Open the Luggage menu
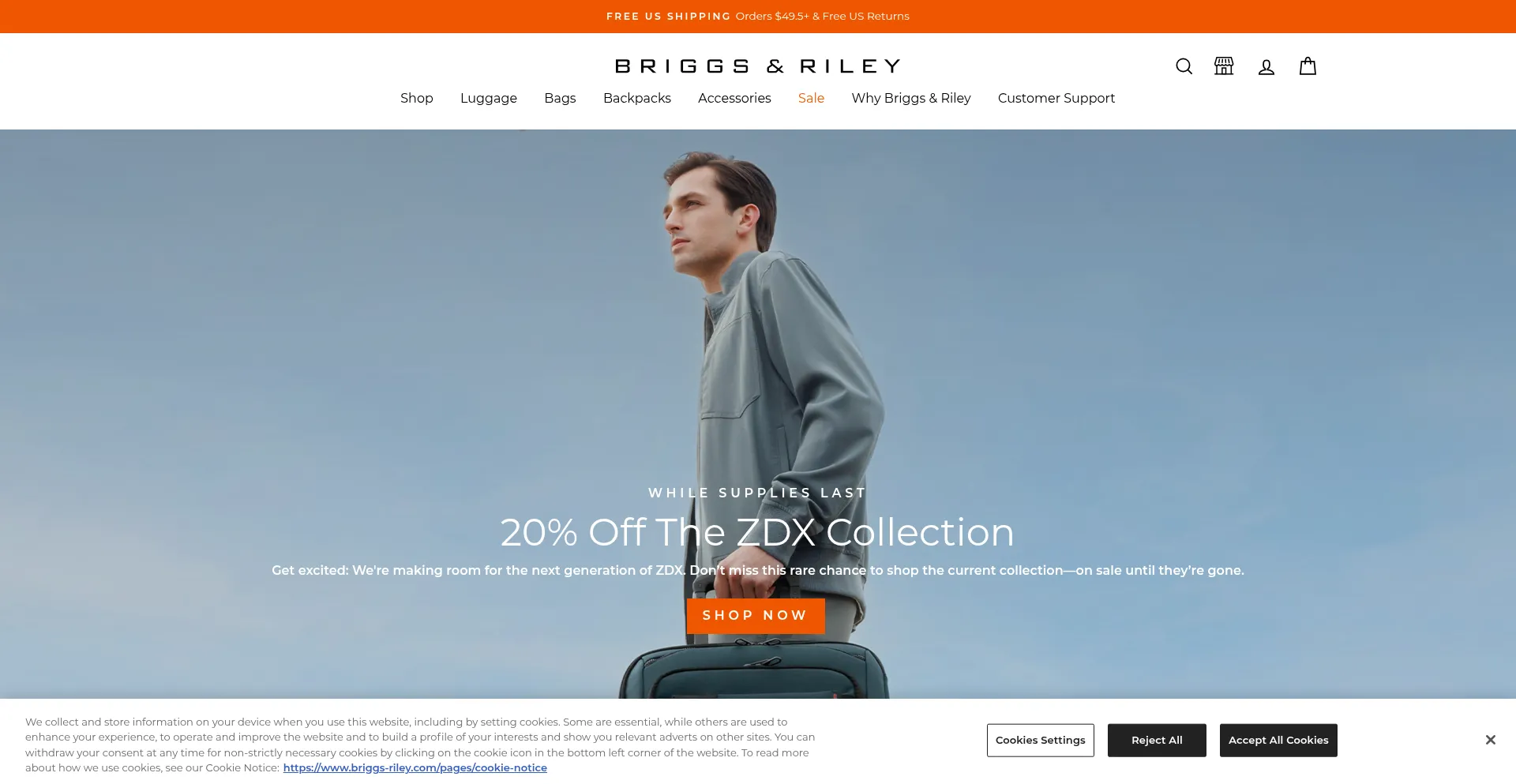The width and height of the screenshot is (1516, 784). 489,98
